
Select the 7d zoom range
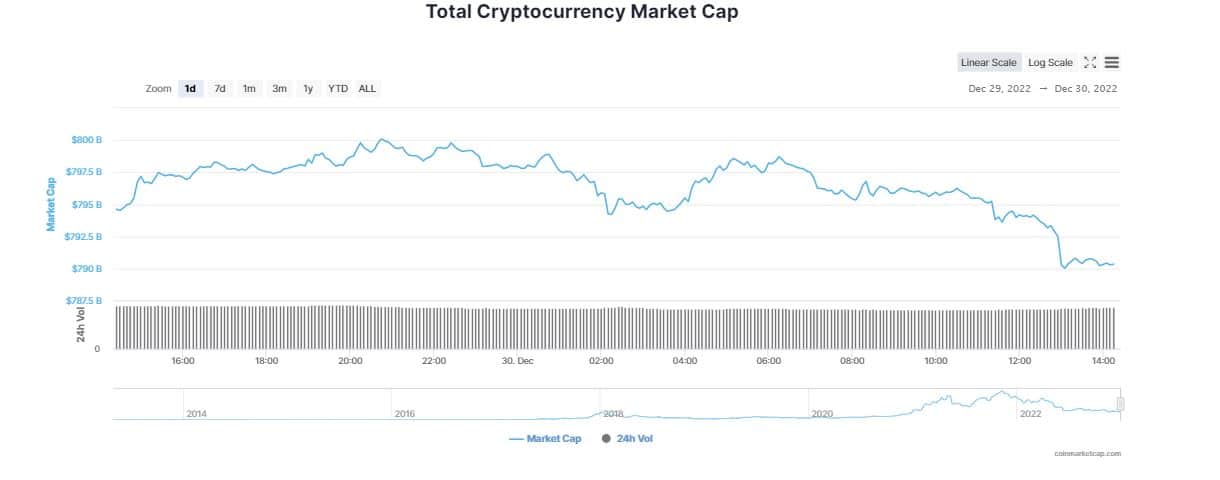220,88
